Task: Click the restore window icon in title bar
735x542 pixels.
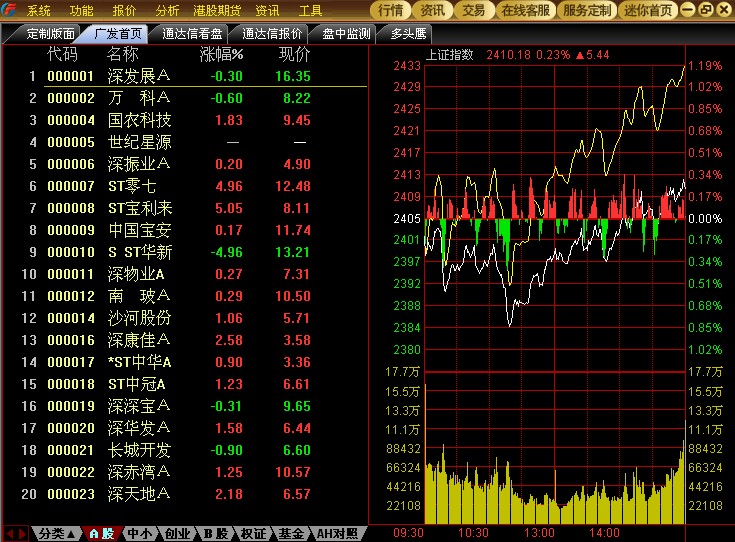Action: pos(705,9)
